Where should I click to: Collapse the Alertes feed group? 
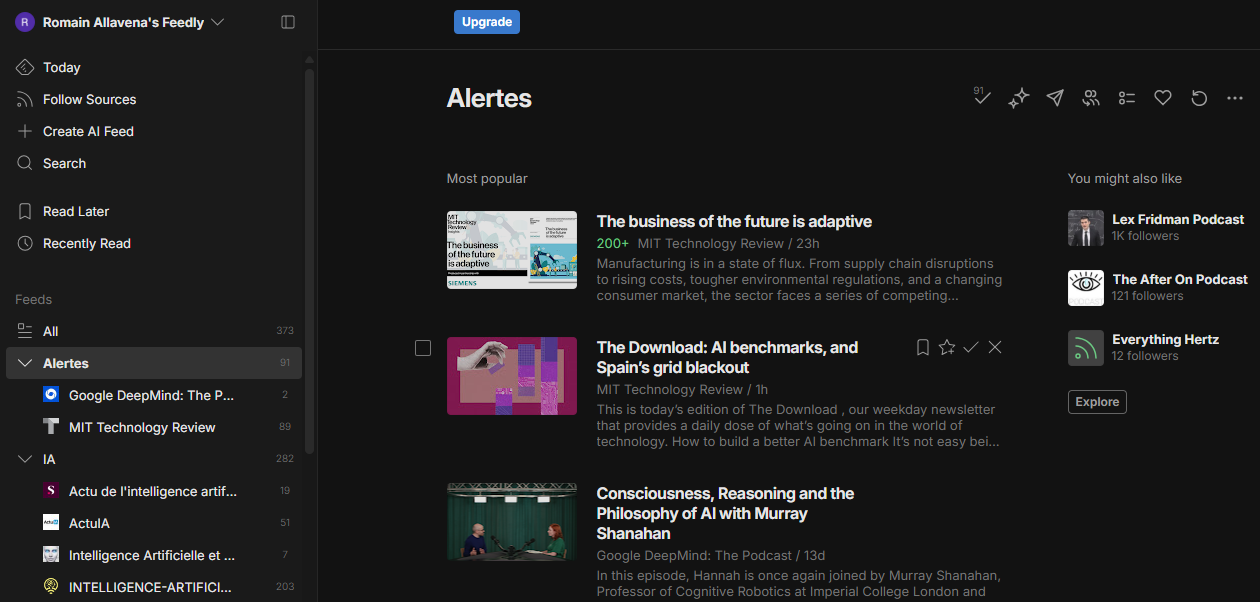pos(25,362)
